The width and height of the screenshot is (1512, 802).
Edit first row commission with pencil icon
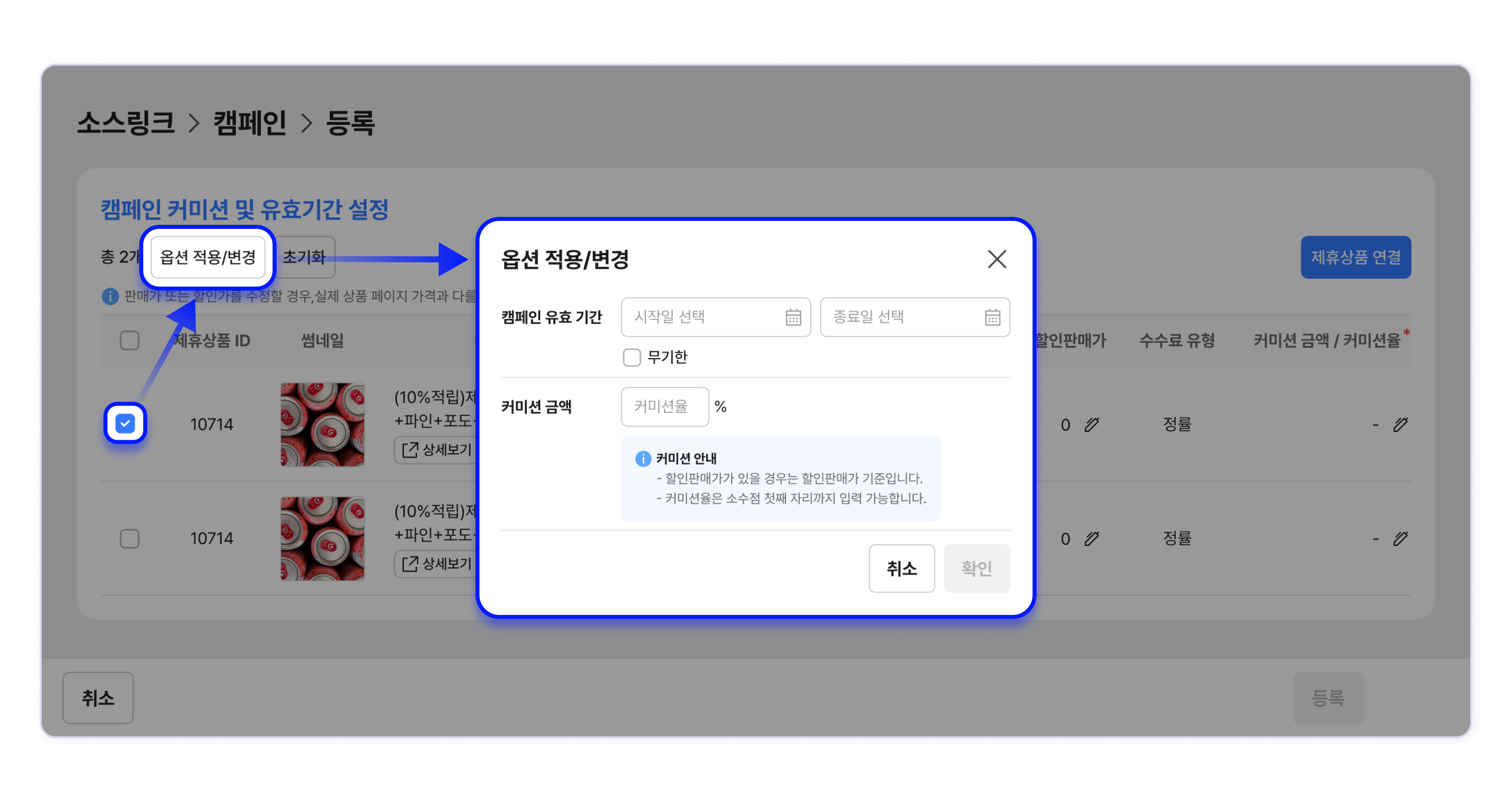(x=1401, y=424)
